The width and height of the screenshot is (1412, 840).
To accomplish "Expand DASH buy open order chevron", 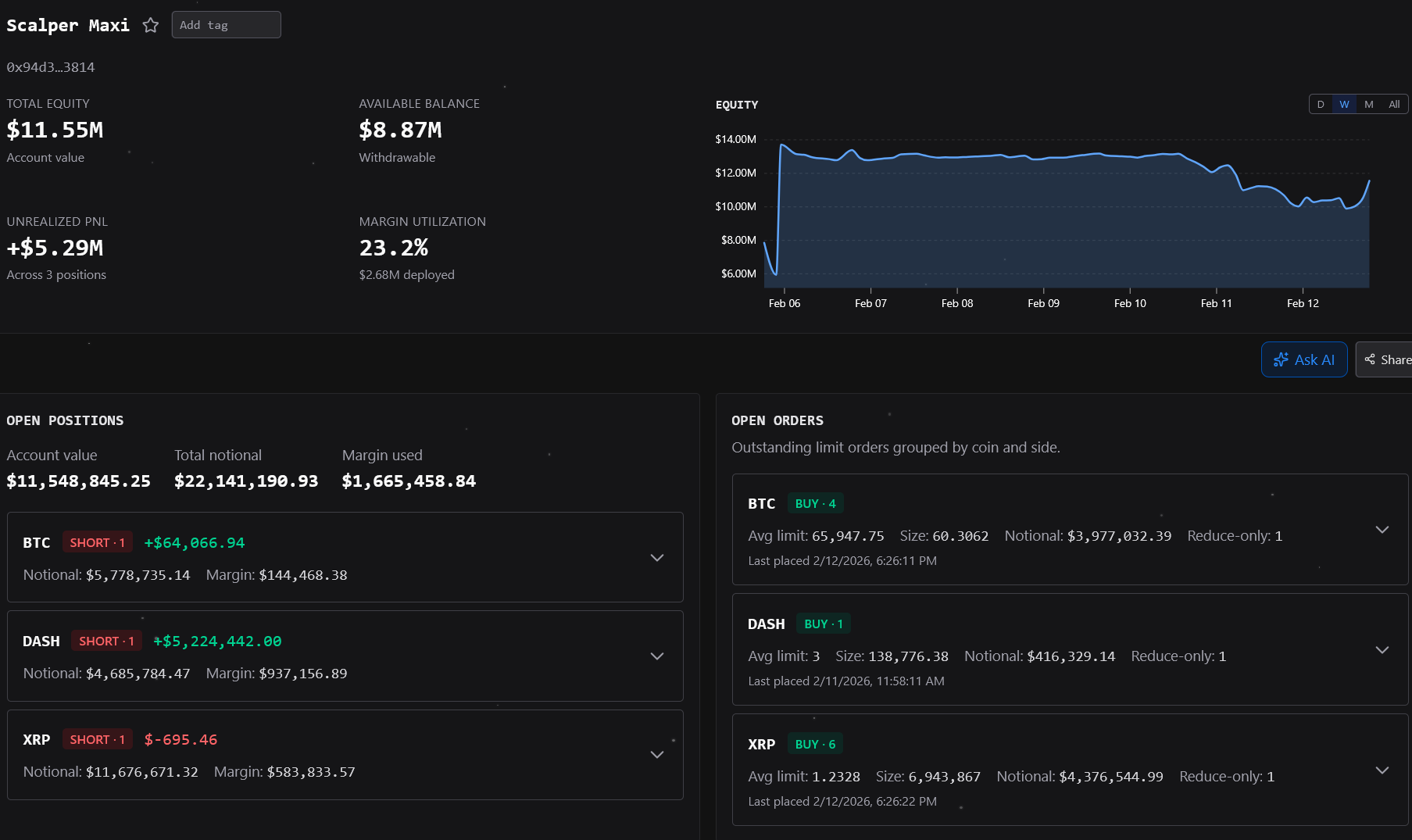I will point(1382,650).
